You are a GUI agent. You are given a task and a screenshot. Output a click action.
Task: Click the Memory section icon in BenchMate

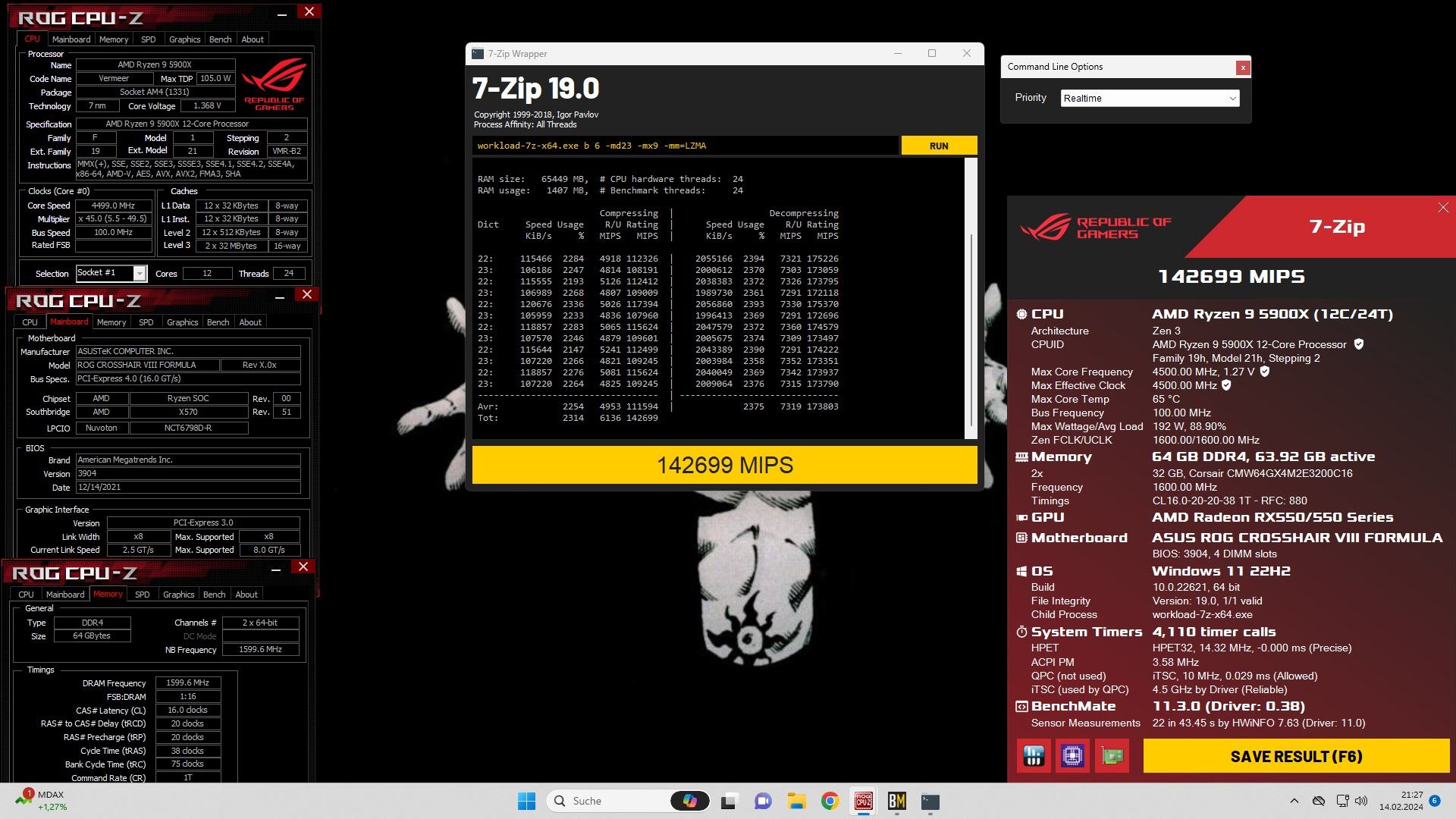coord(1021,457)
